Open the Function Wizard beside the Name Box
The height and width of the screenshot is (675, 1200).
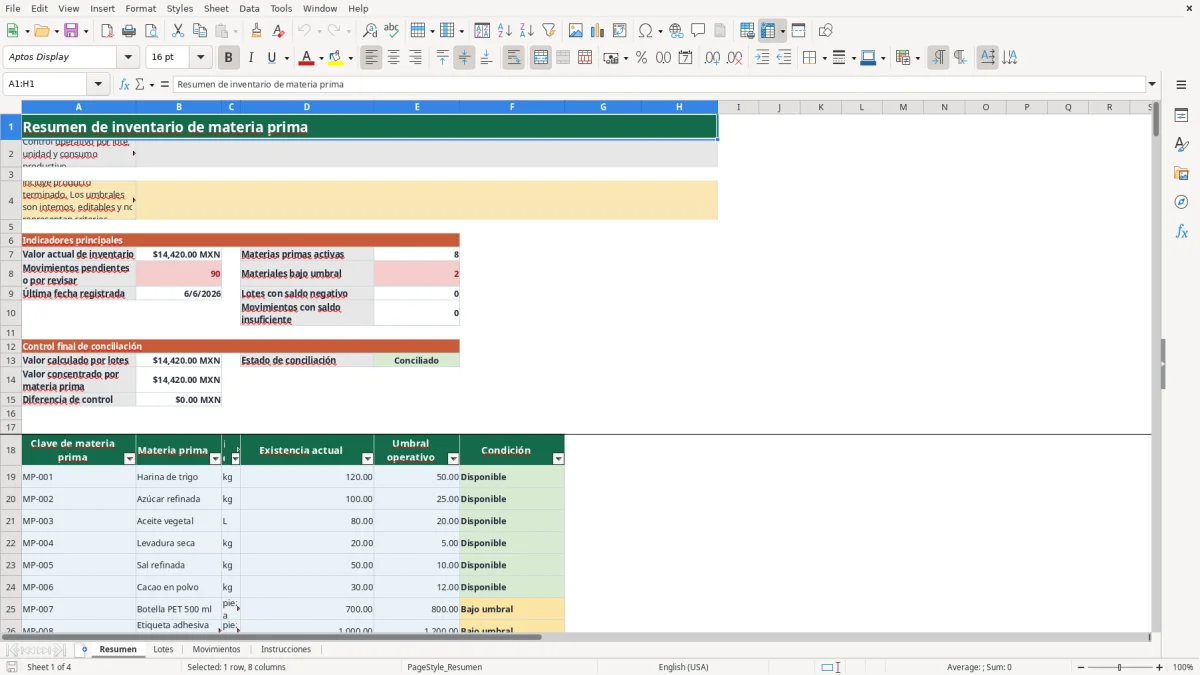(125, 85)
